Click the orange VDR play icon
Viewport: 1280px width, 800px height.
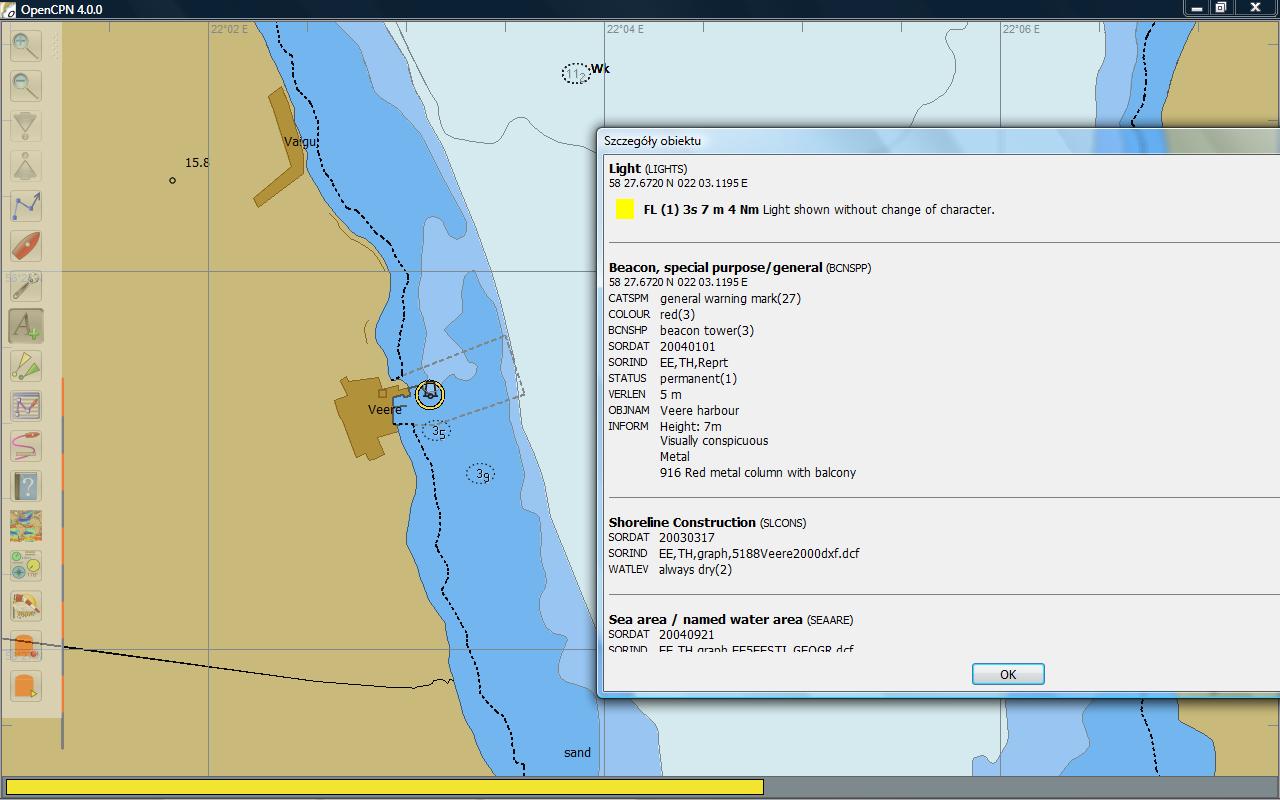tap(26, 686)
